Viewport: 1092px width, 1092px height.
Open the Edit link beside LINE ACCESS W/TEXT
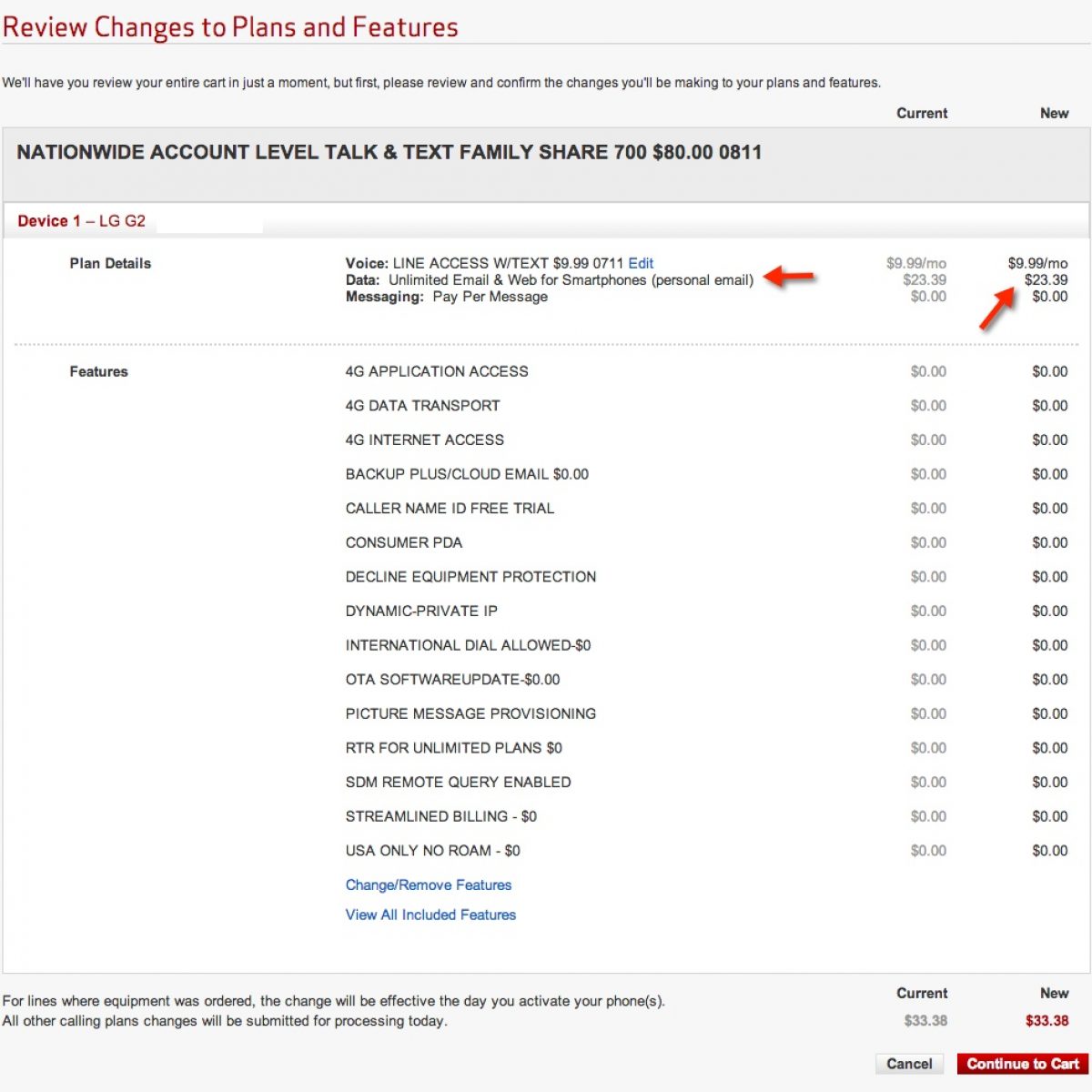tap(641, 263)
